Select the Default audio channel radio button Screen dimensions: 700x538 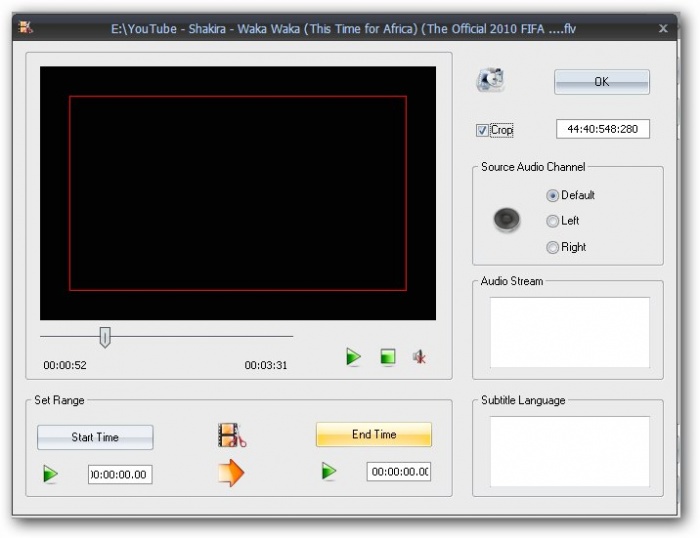(552, 196)
